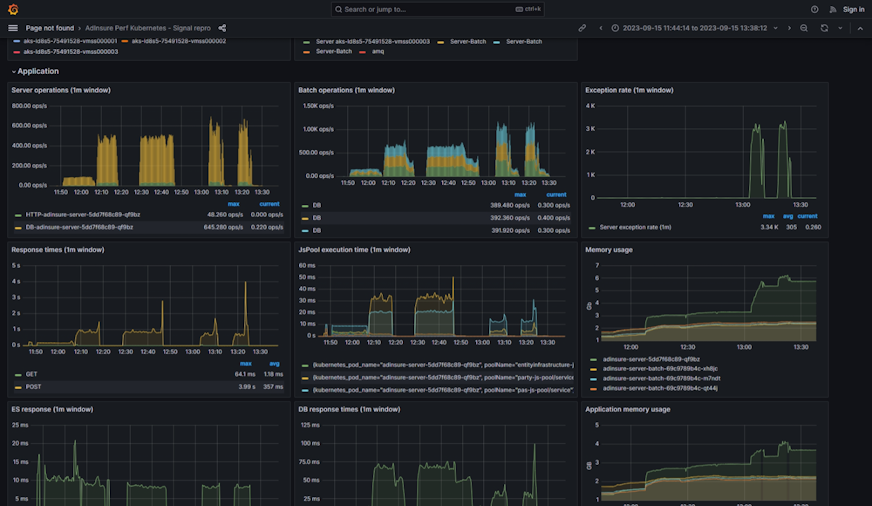Open the Grafana home logo
The image size is (872, 506).
tap(13, 9)
